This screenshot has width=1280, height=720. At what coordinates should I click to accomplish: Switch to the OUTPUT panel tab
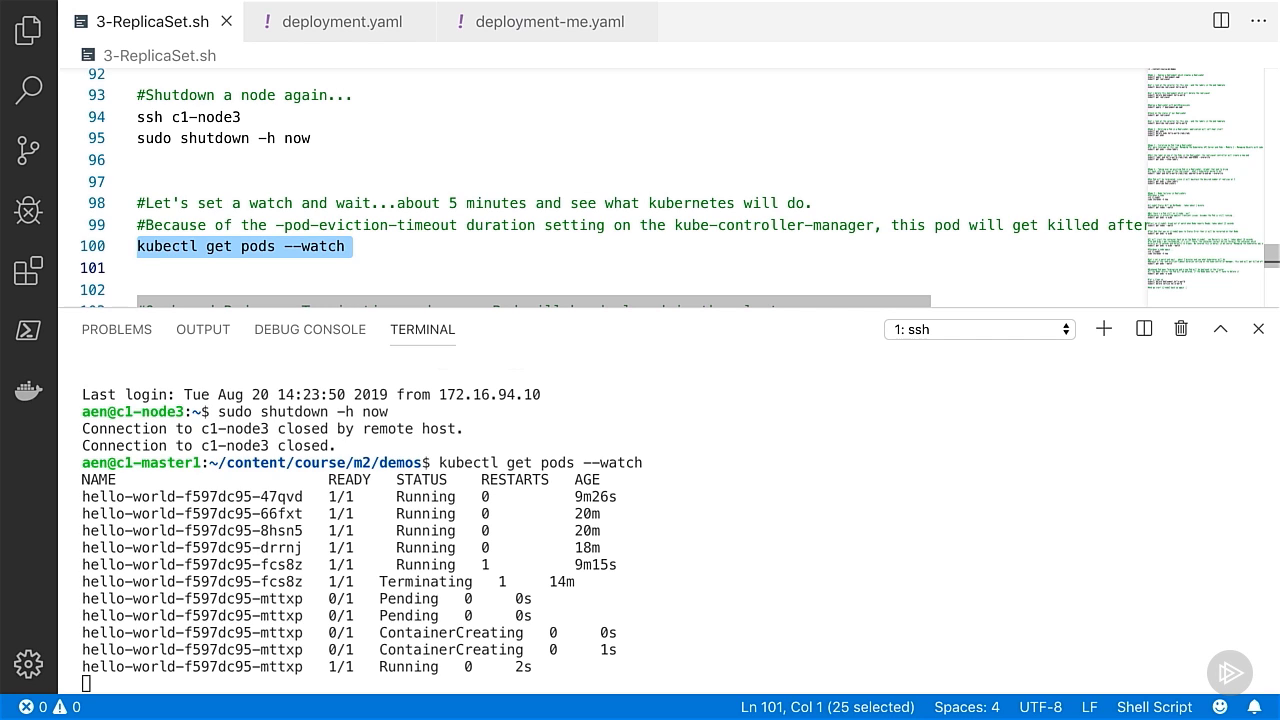(x=203, y=329)
